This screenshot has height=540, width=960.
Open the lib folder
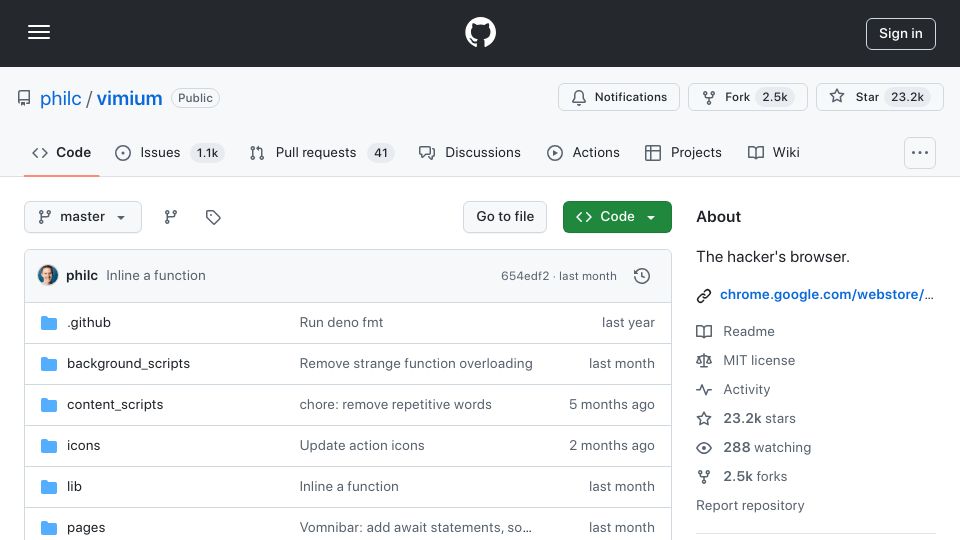coord(74,487)
